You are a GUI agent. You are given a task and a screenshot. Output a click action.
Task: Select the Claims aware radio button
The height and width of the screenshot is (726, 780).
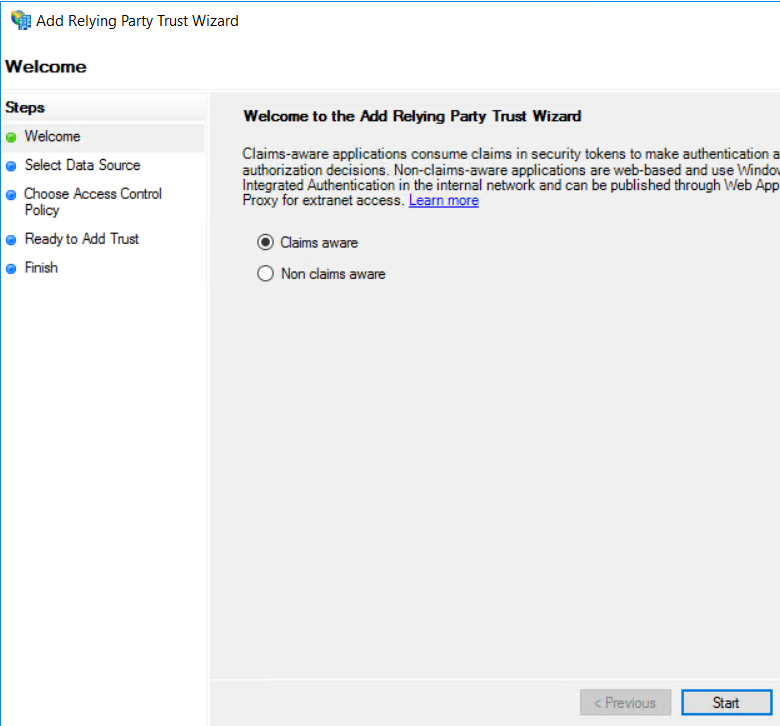tap(266, 242)
